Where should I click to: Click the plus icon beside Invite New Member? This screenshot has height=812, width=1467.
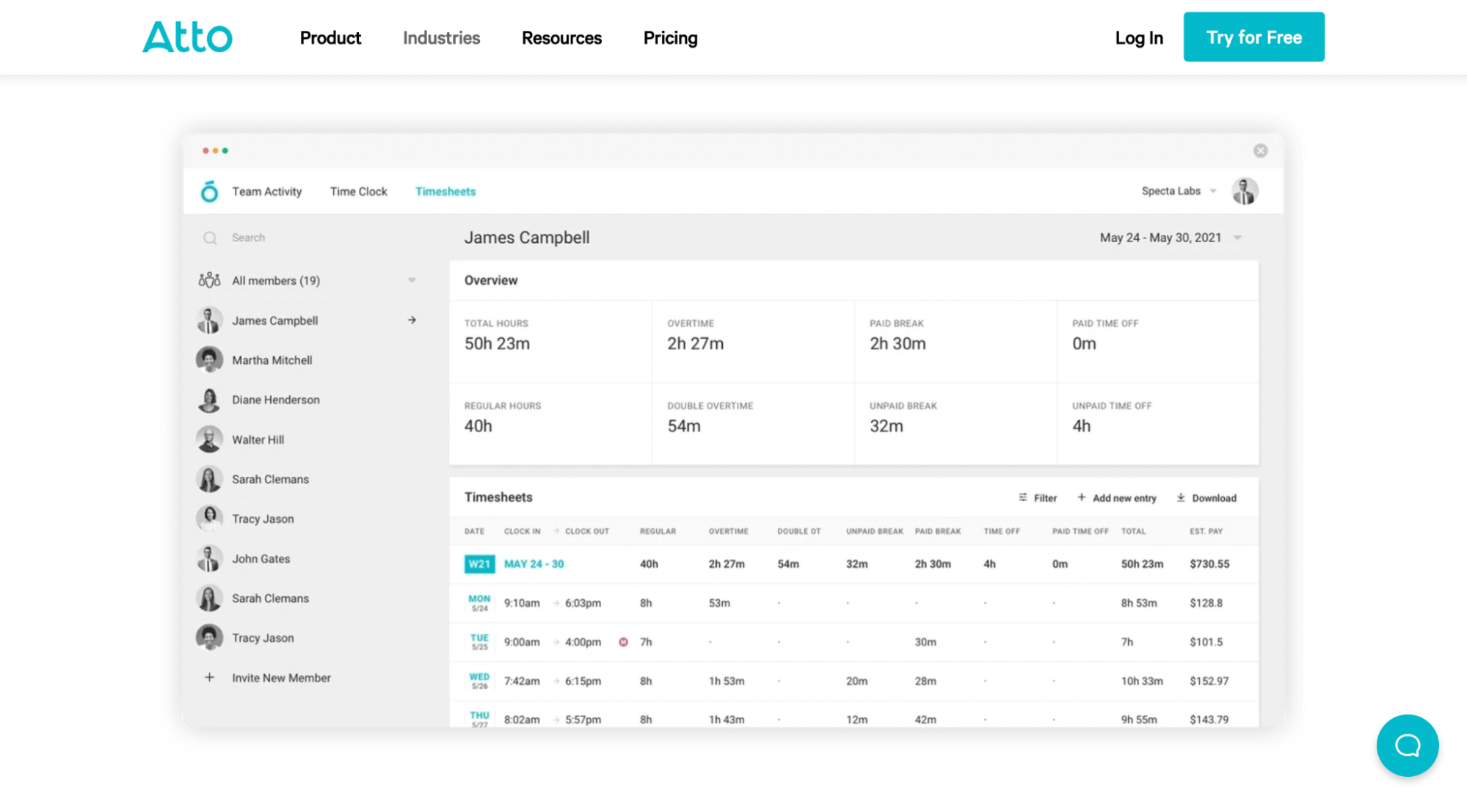click(x=210, y=677)
